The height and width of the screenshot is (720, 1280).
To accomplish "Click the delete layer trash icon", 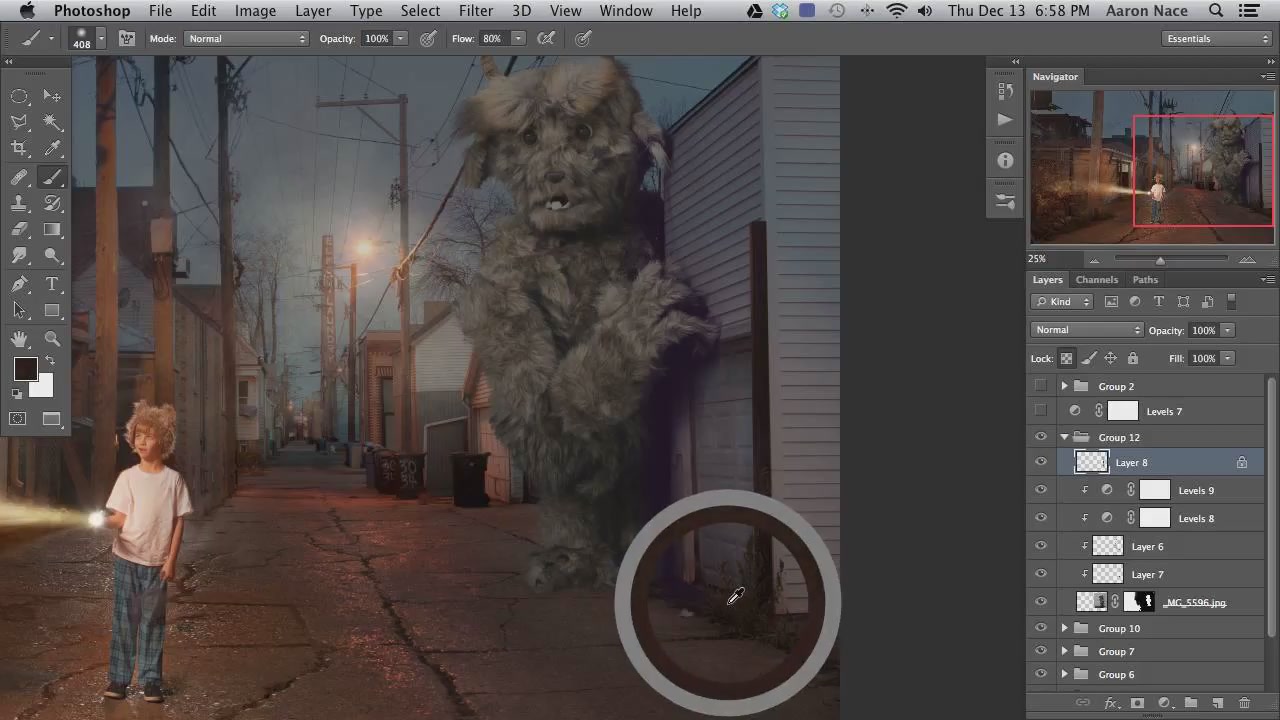I will tap(1244, 704).
